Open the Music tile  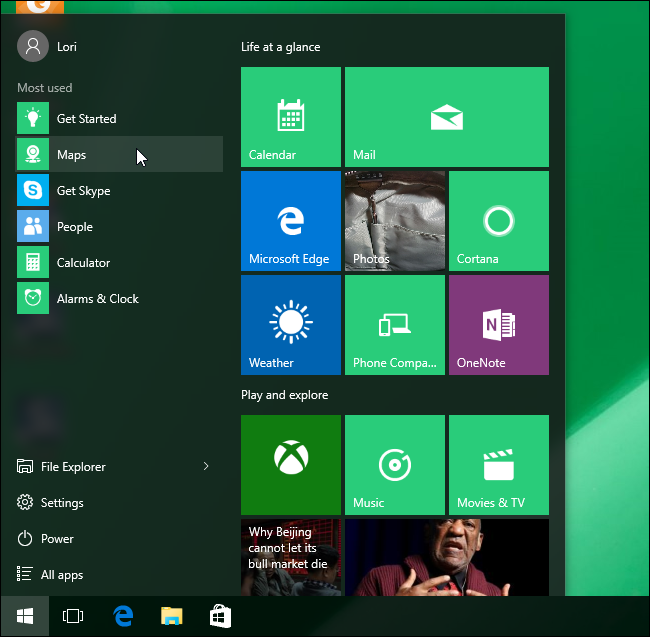point(395,465)
